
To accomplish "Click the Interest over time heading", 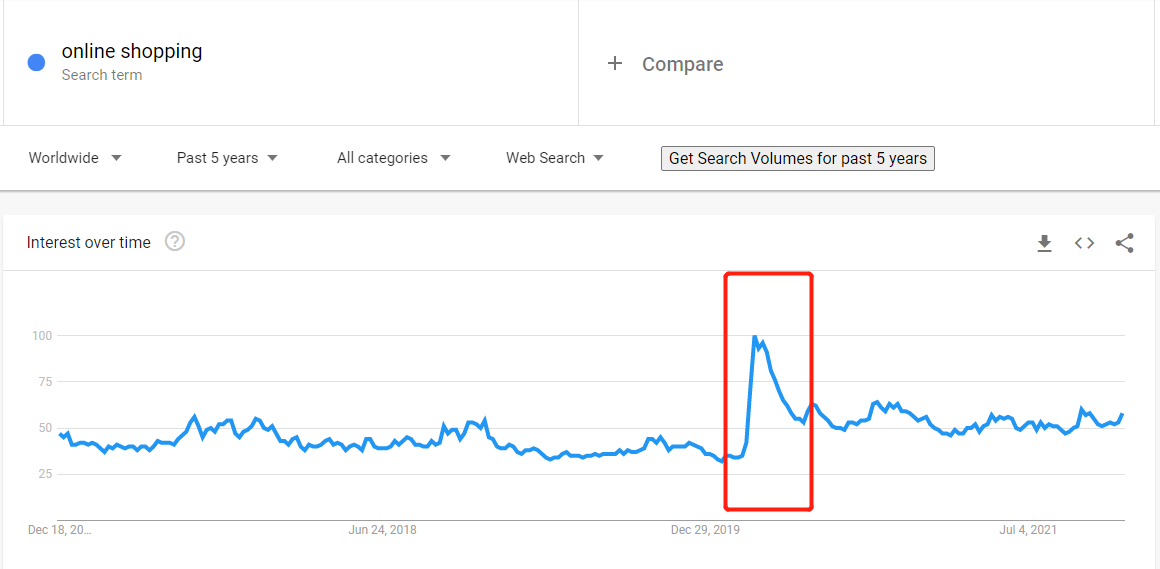I will (x=89, y=242).
